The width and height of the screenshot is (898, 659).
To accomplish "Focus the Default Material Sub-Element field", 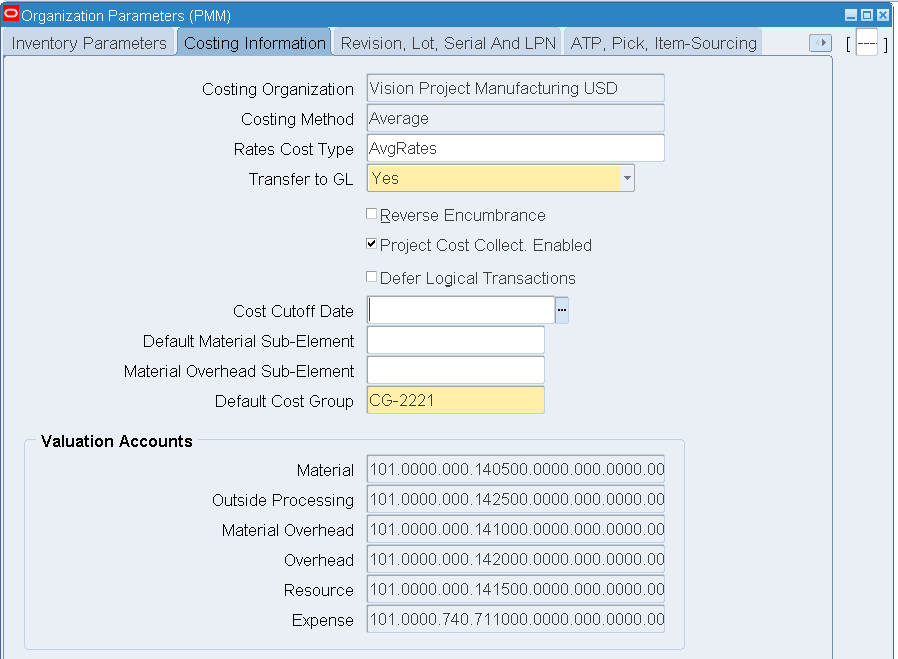I will 455,341.
